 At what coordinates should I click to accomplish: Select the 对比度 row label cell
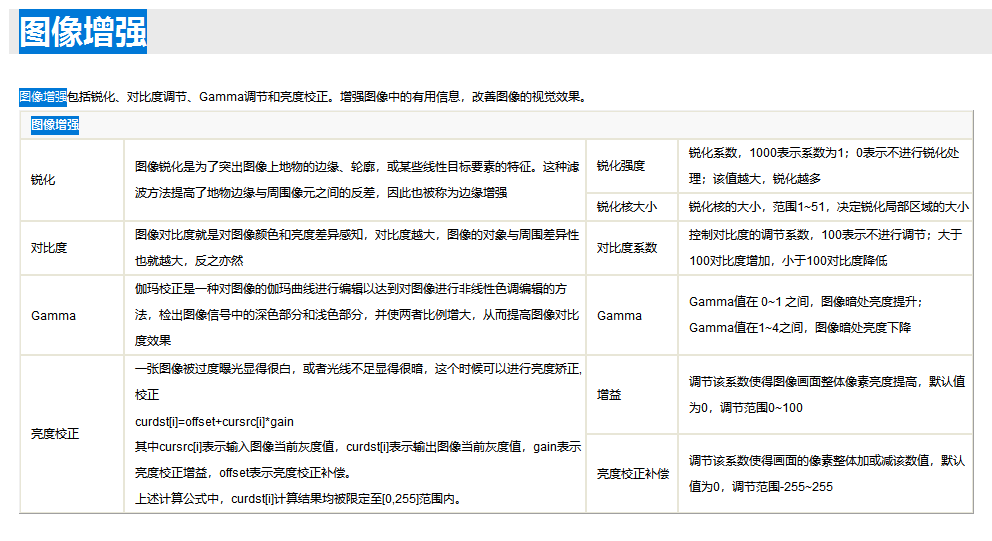(x=48, y=246)
